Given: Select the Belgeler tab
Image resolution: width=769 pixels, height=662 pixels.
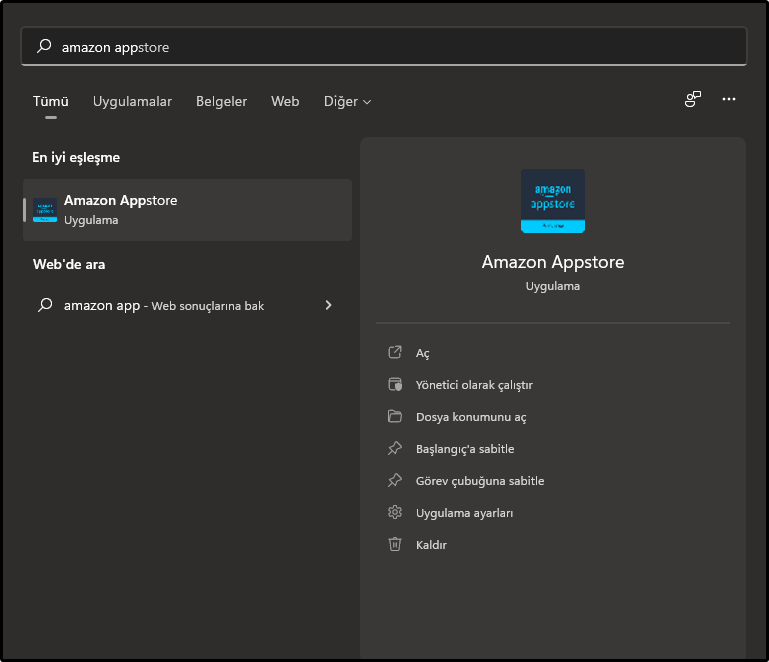Looking at the screenshot, I should [x=221, y=101].
